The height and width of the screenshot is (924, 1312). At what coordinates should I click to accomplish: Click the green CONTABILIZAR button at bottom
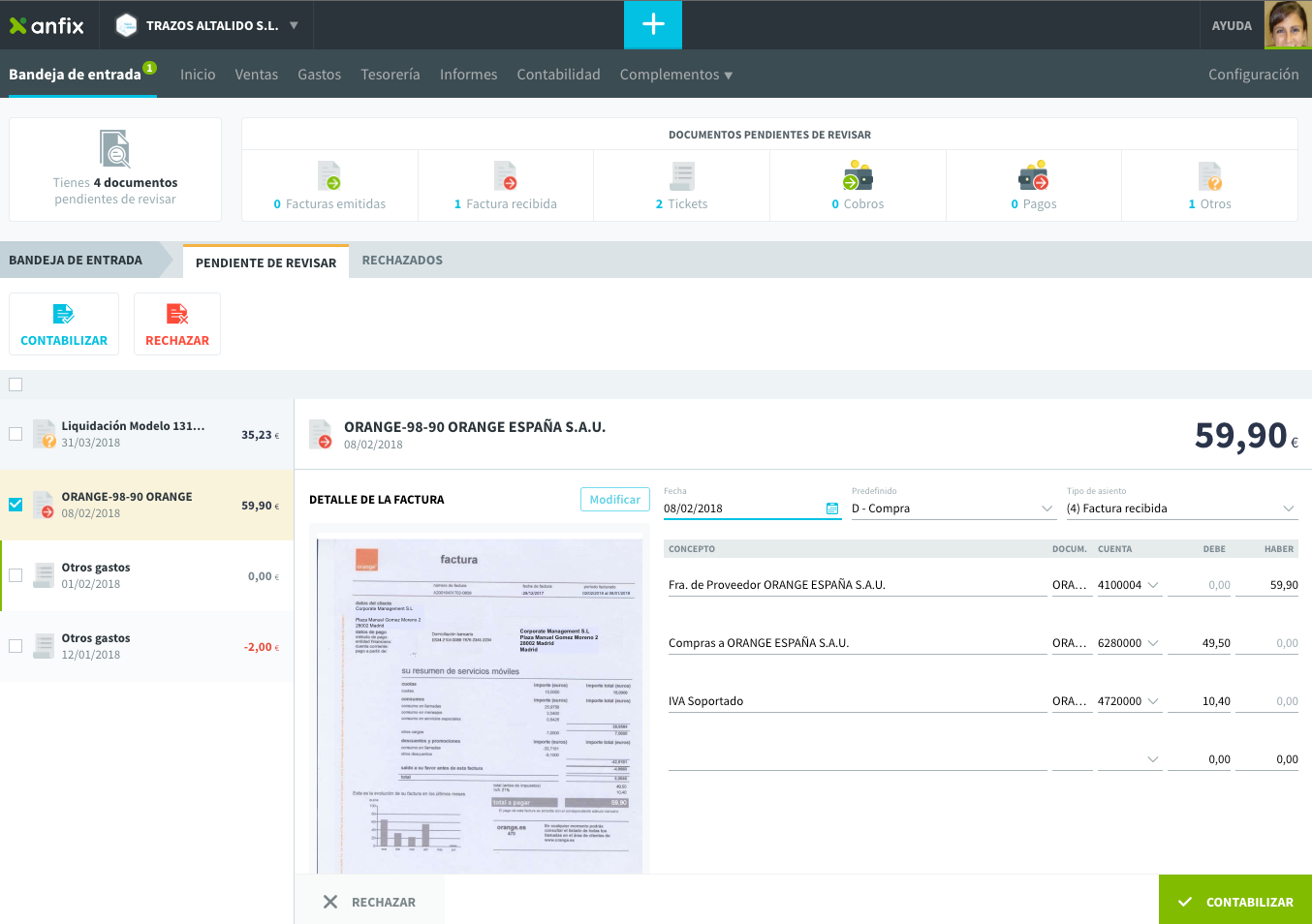click(1235, 901)
